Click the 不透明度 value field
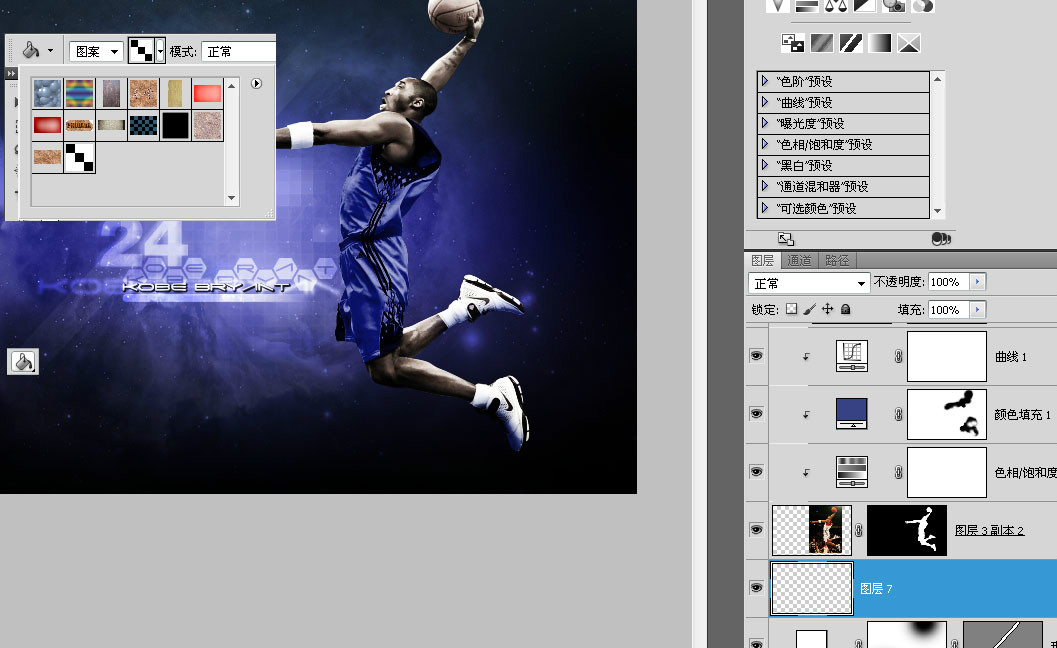Image resolution: width=1057 pixels, height=648 pixels. pyautogui.click(x=948, y=282)
